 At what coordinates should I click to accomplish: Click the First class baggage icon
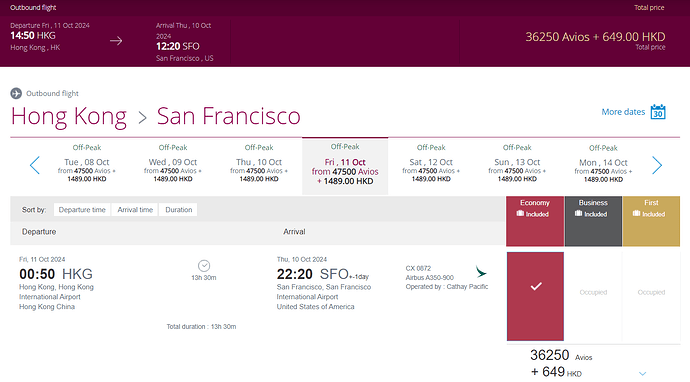[636, 213]
